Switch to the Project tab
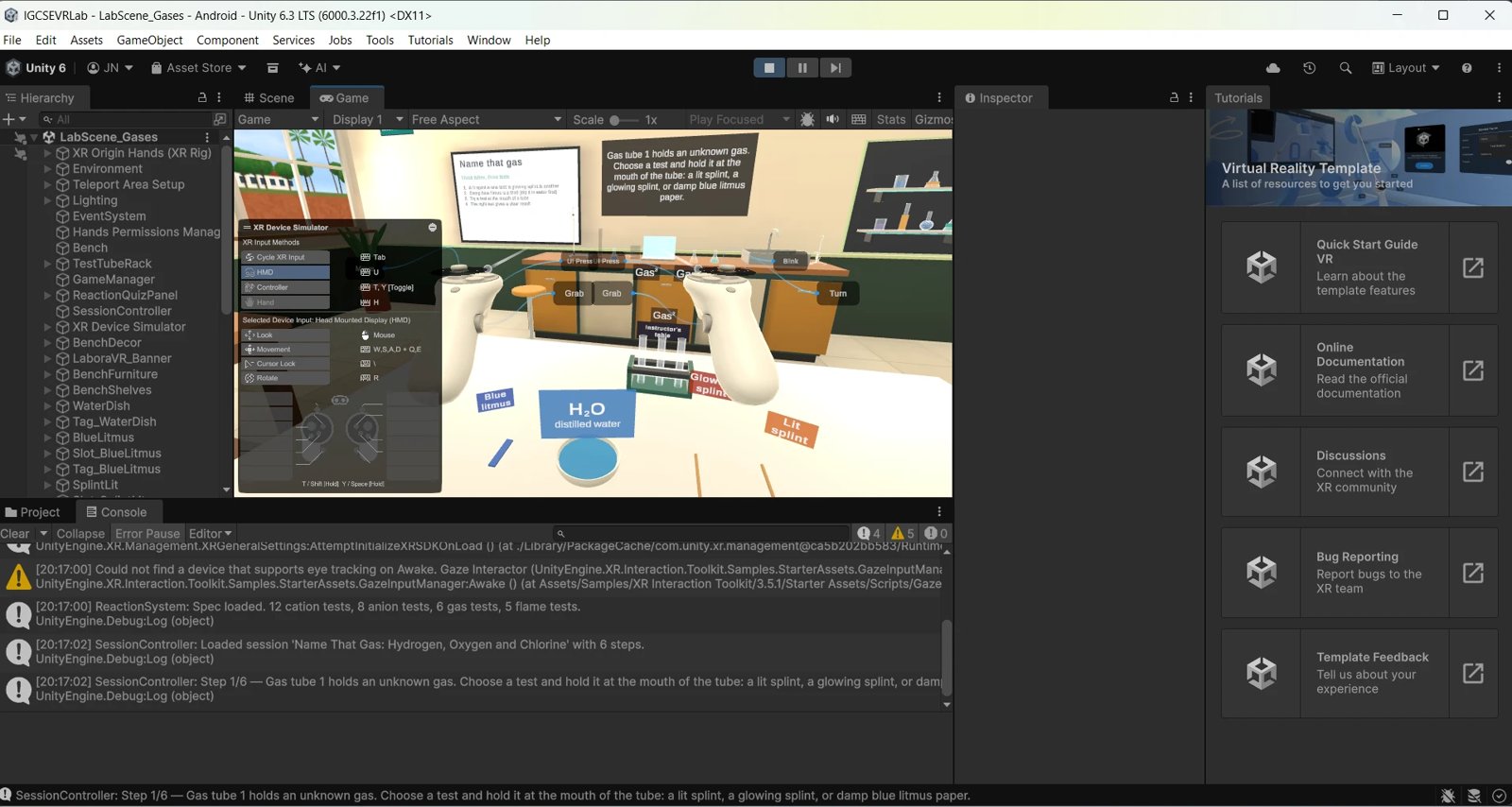This screenshot has height=807, width=1512. point(33,512)
